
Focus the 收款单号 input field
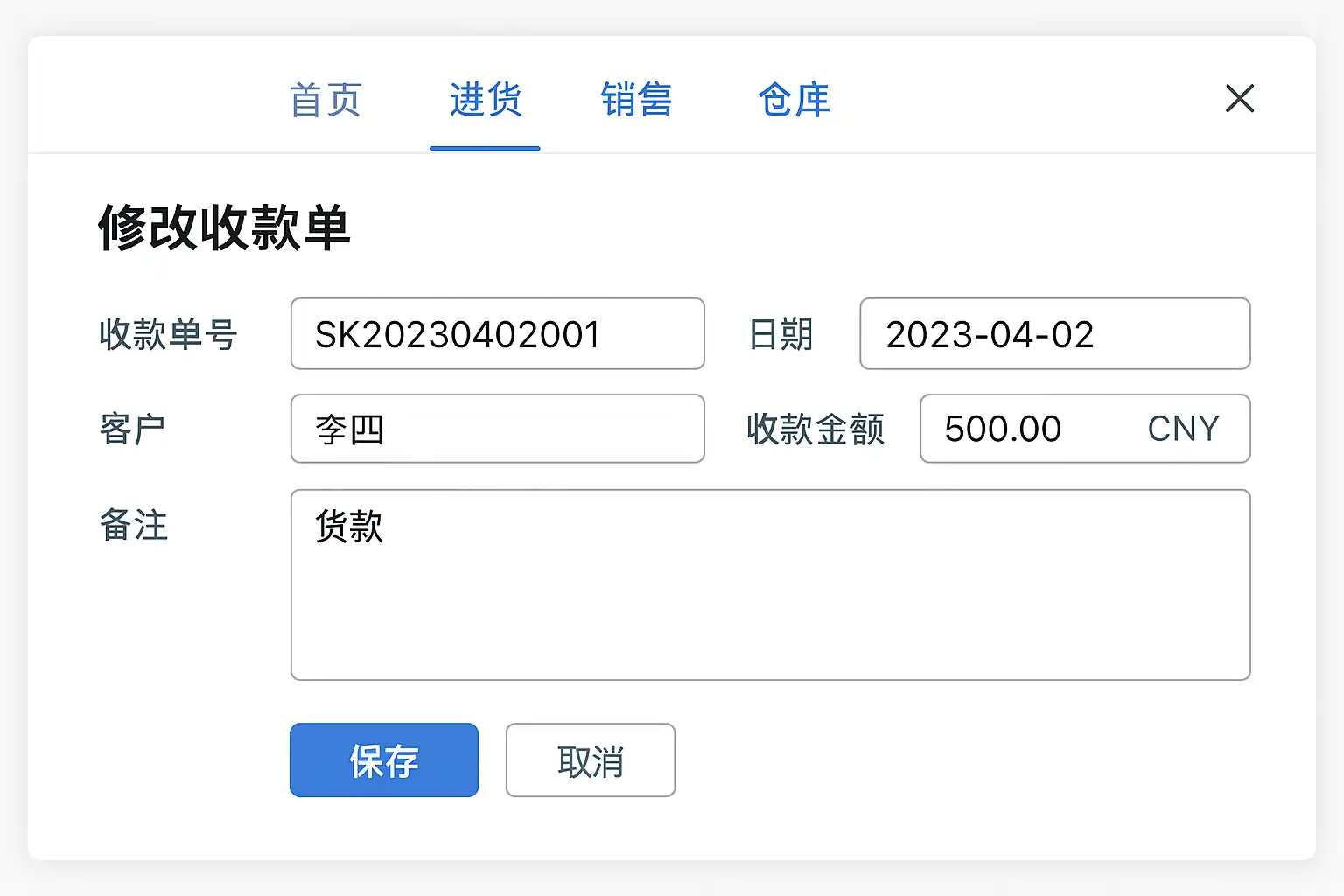point(497,334)
